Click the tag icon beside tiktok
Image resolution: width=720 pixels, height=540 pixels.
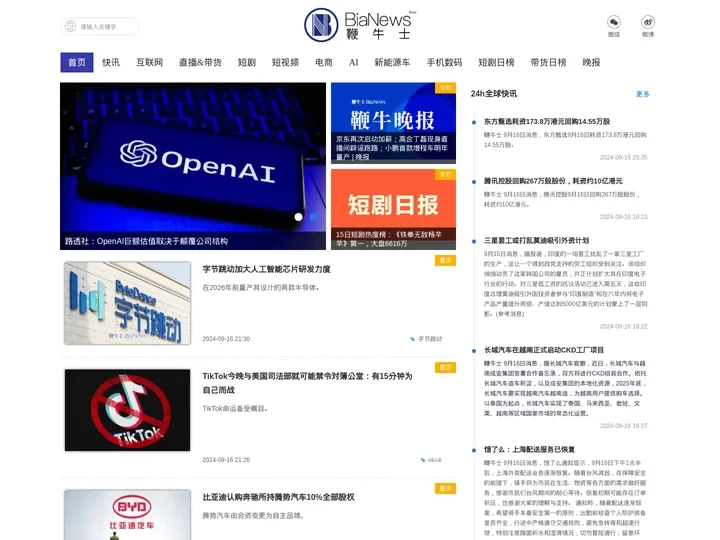pyautogui.click(x=423, y=460)
